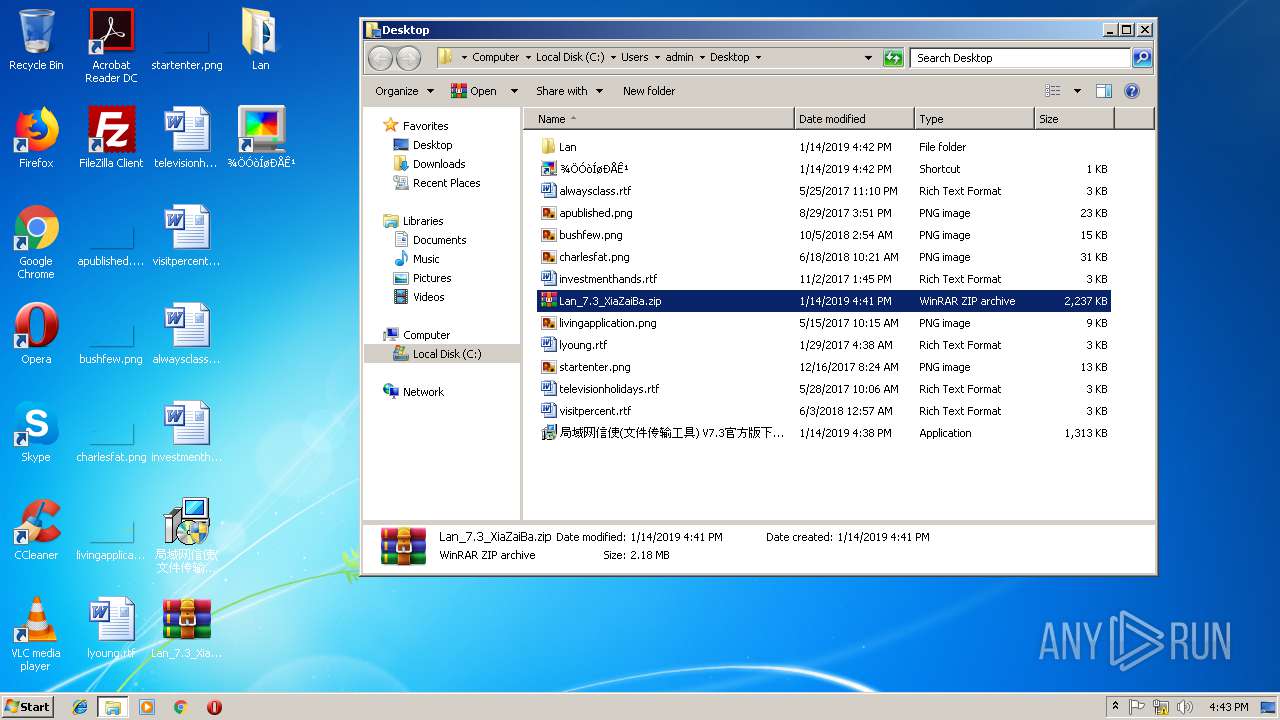Toggle the preview pane button
Viewport: 1280px width, 720px height.
click(1103, 91)
